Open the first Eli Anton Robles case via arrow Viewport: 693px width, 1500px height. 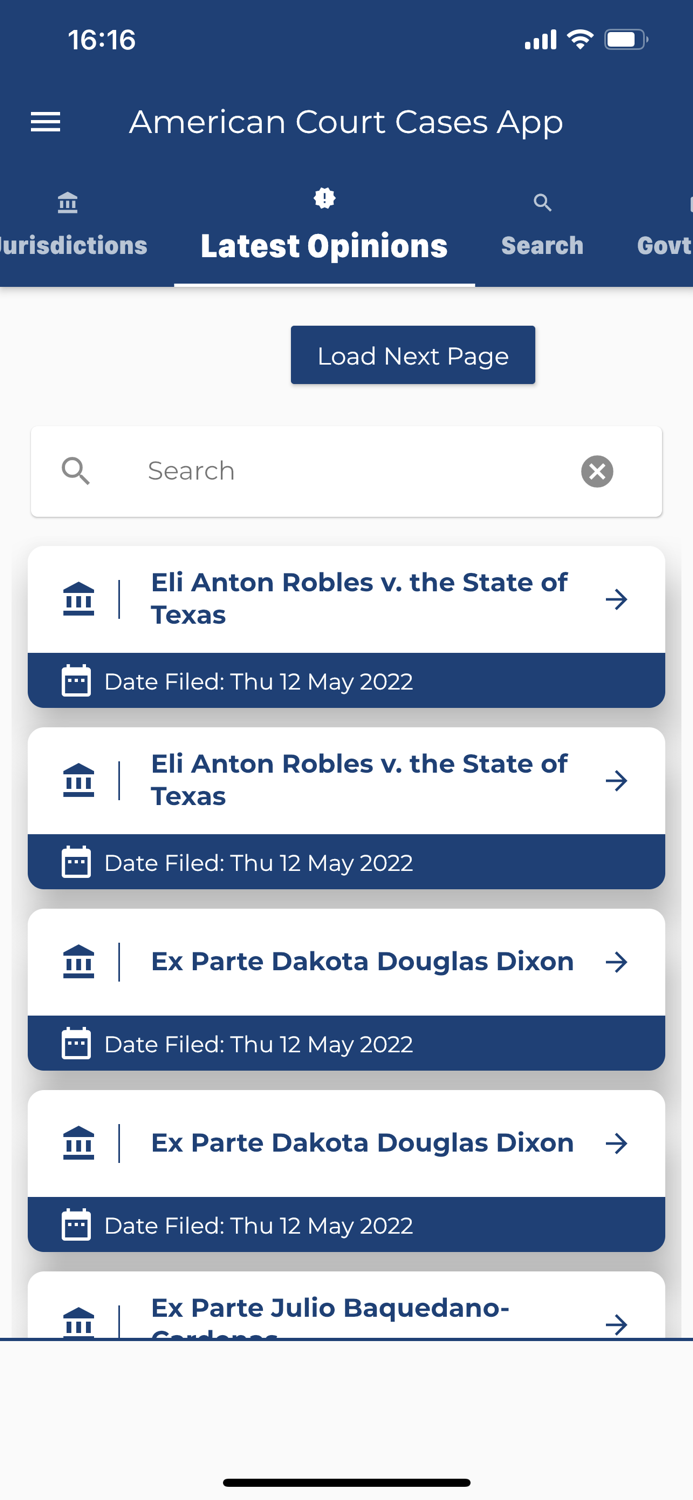click(617, 598)
